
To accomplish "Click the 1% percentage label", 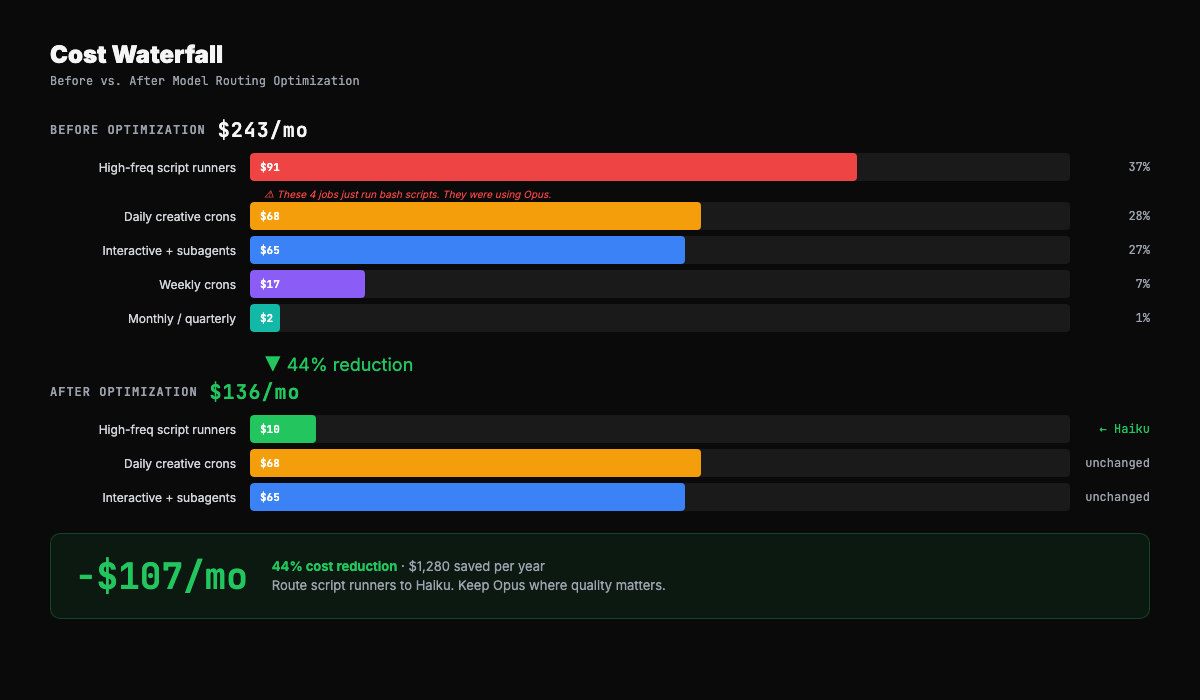I will (x=1142, y=318).
